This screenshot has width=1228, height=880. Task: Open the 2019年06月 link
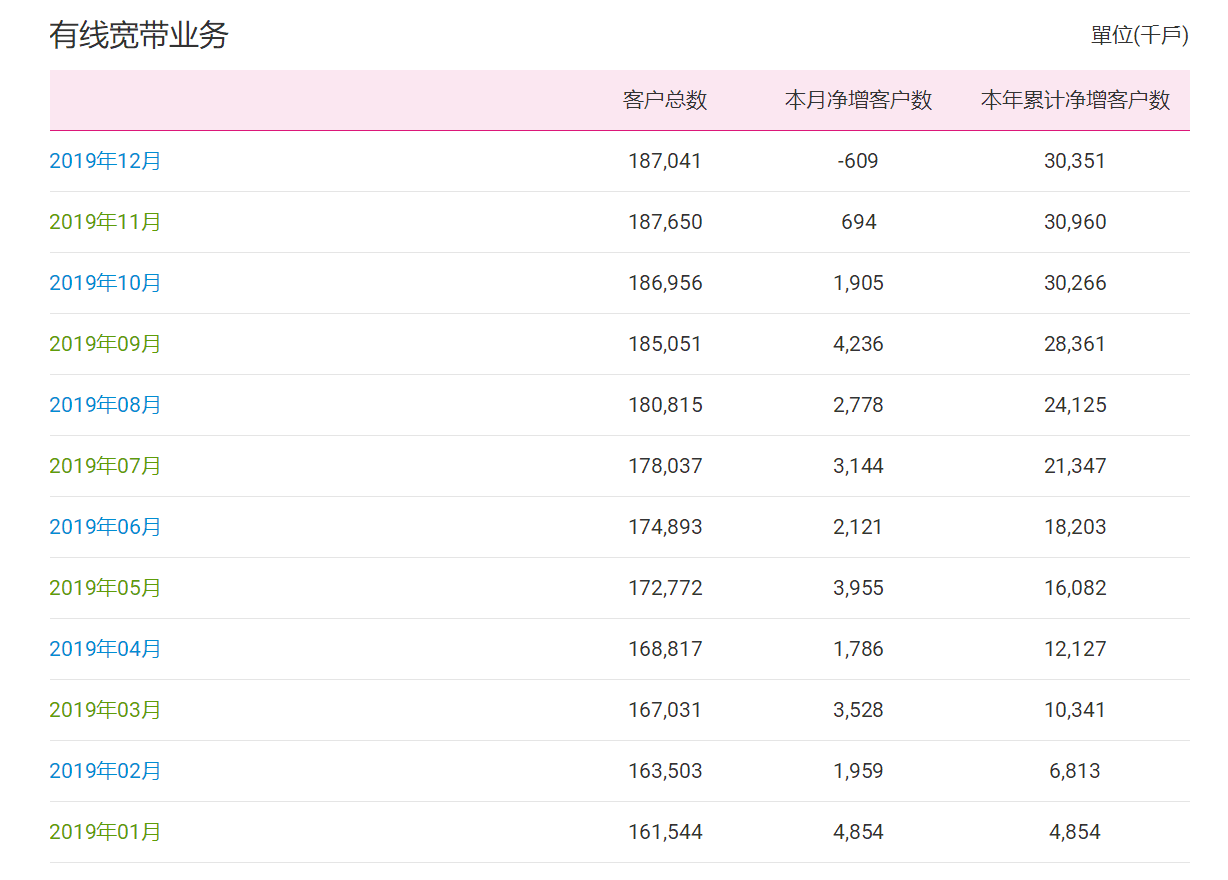[x=105, y=527]
